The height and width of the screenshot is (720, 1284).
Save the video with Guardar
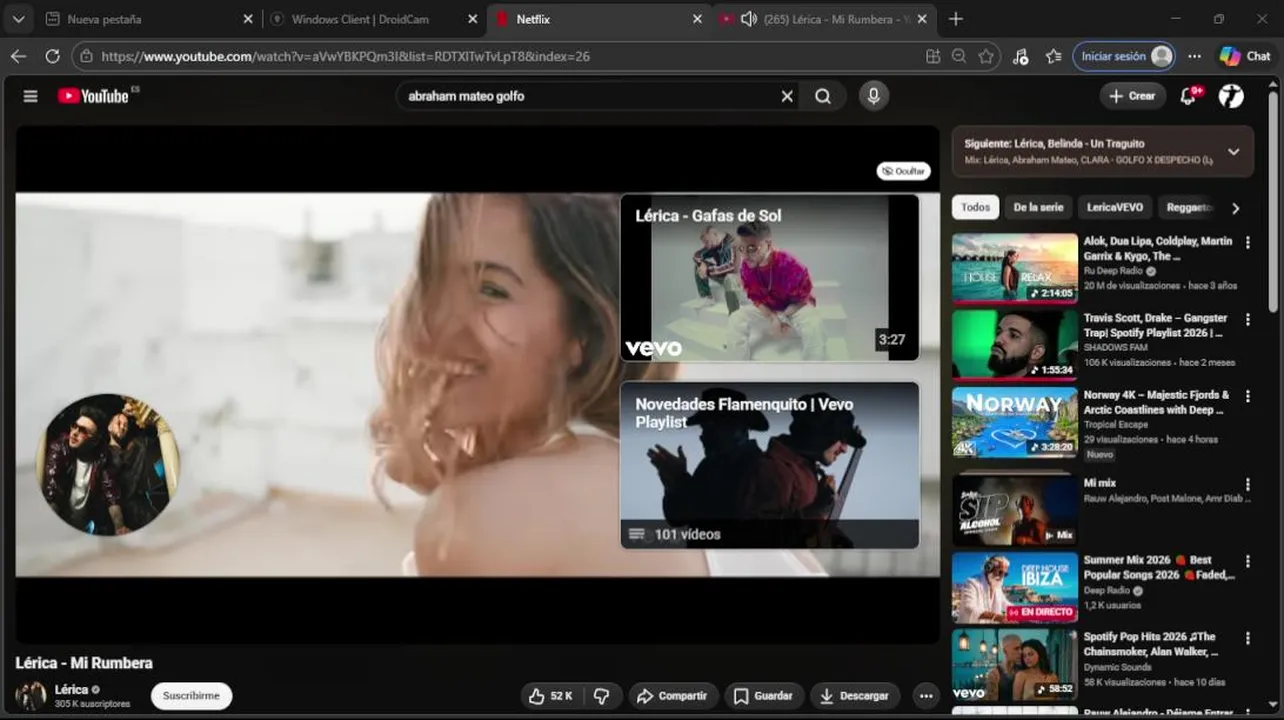point(763,696)
